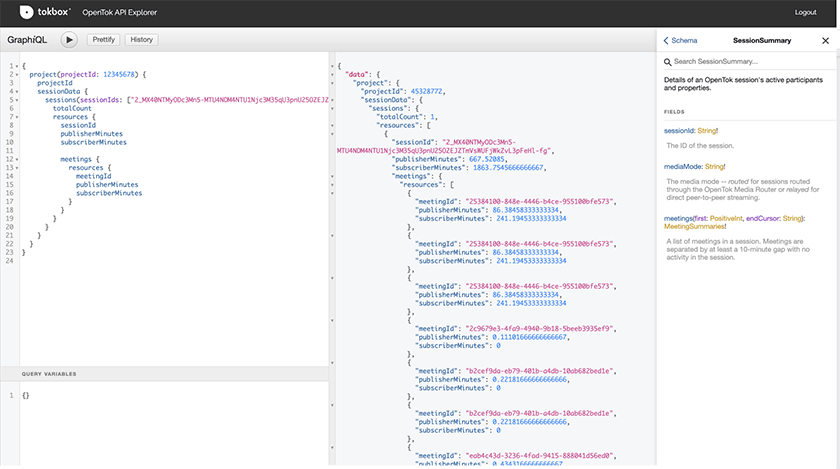Fold the nested resources block at line 13
This screenshot has height=469, width=840.
[17, 168]
